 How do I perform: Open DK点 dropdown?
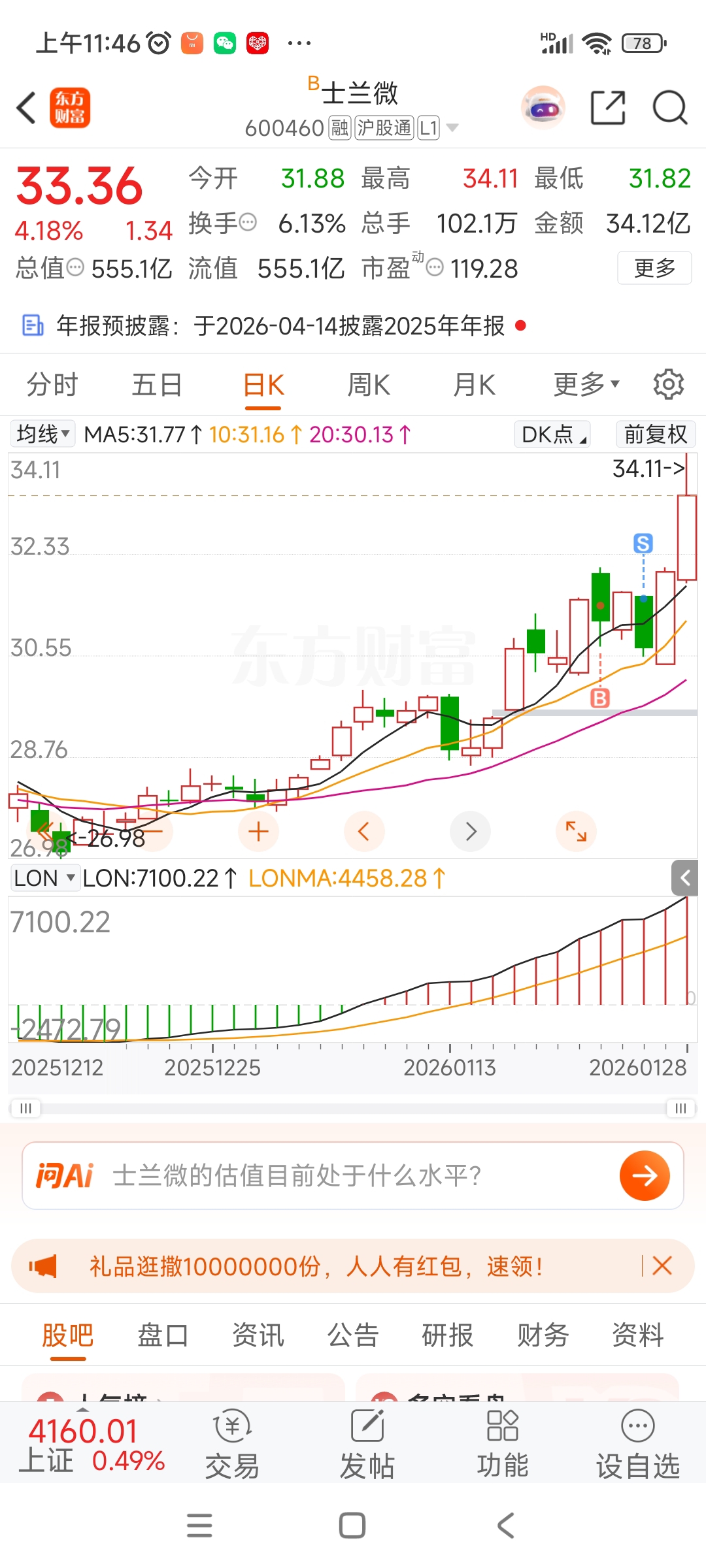(553, 434)
